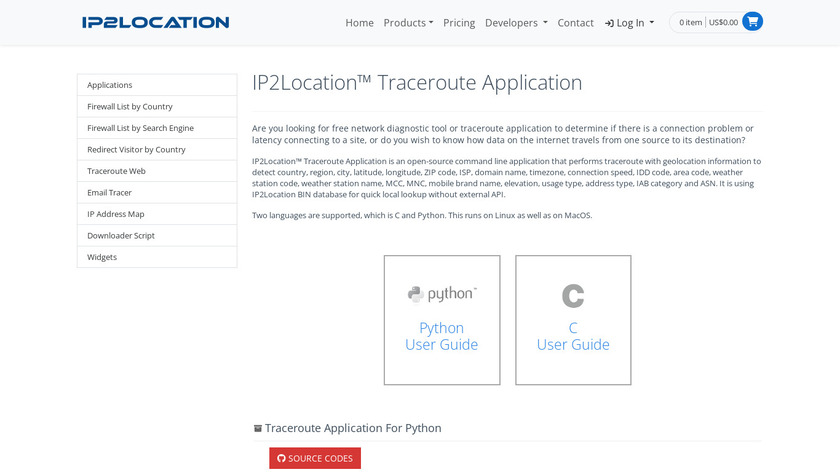Expand the Products dropdown menu

(x=408, y=23)
